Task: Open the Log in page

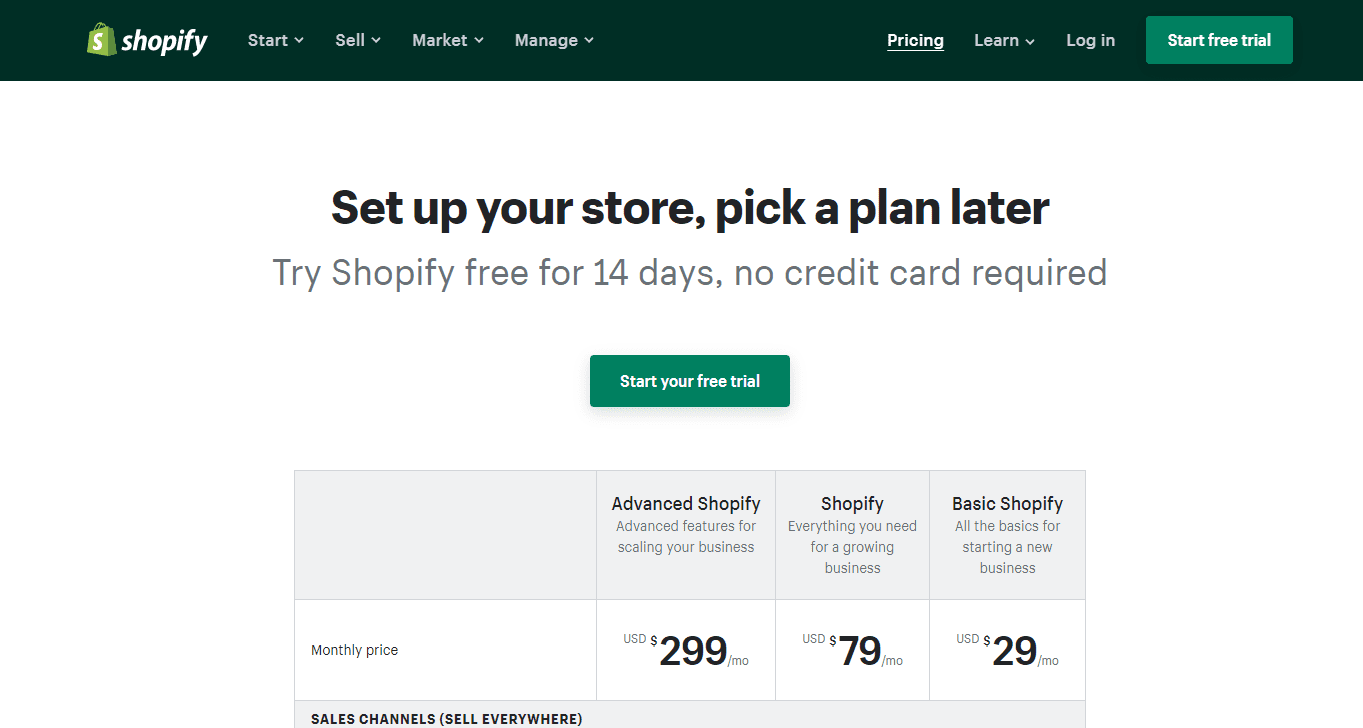Action: pos(1090,40)
